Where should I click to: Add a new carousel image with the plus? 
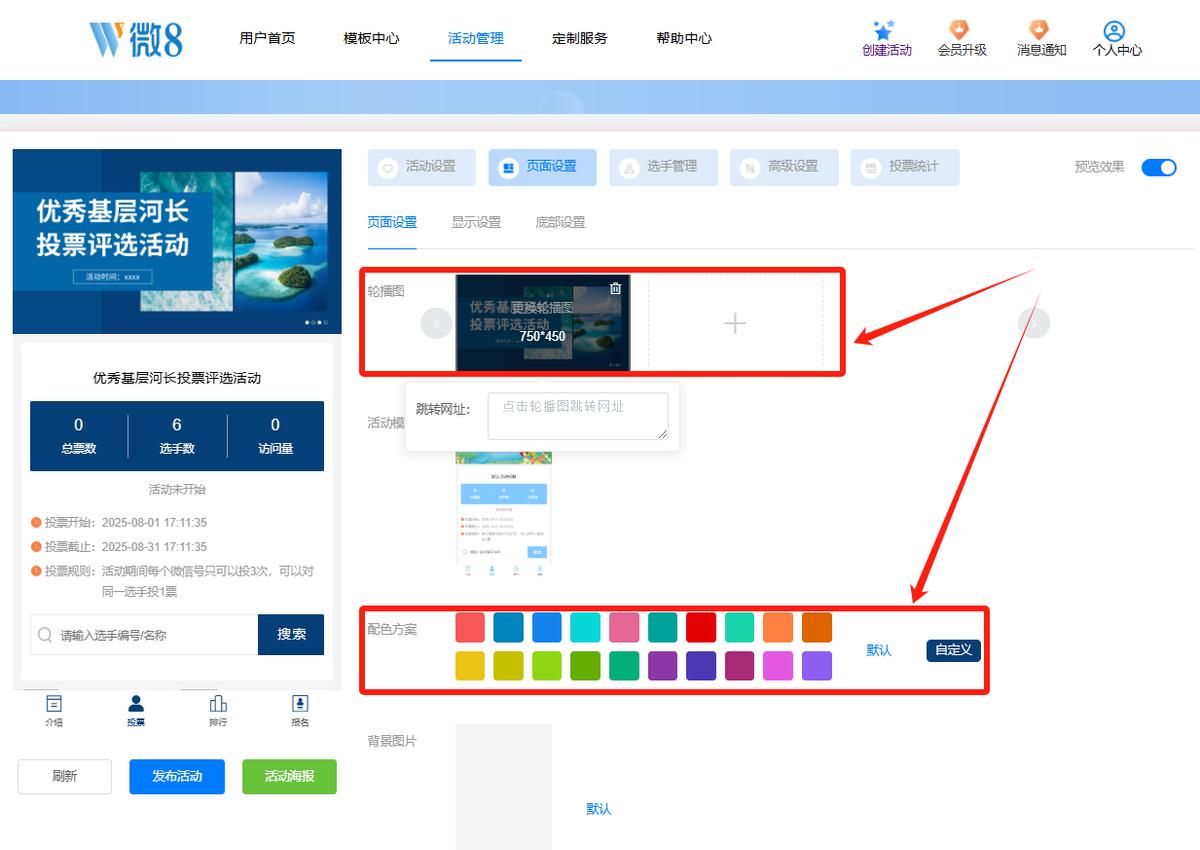[x=735, y=323]
